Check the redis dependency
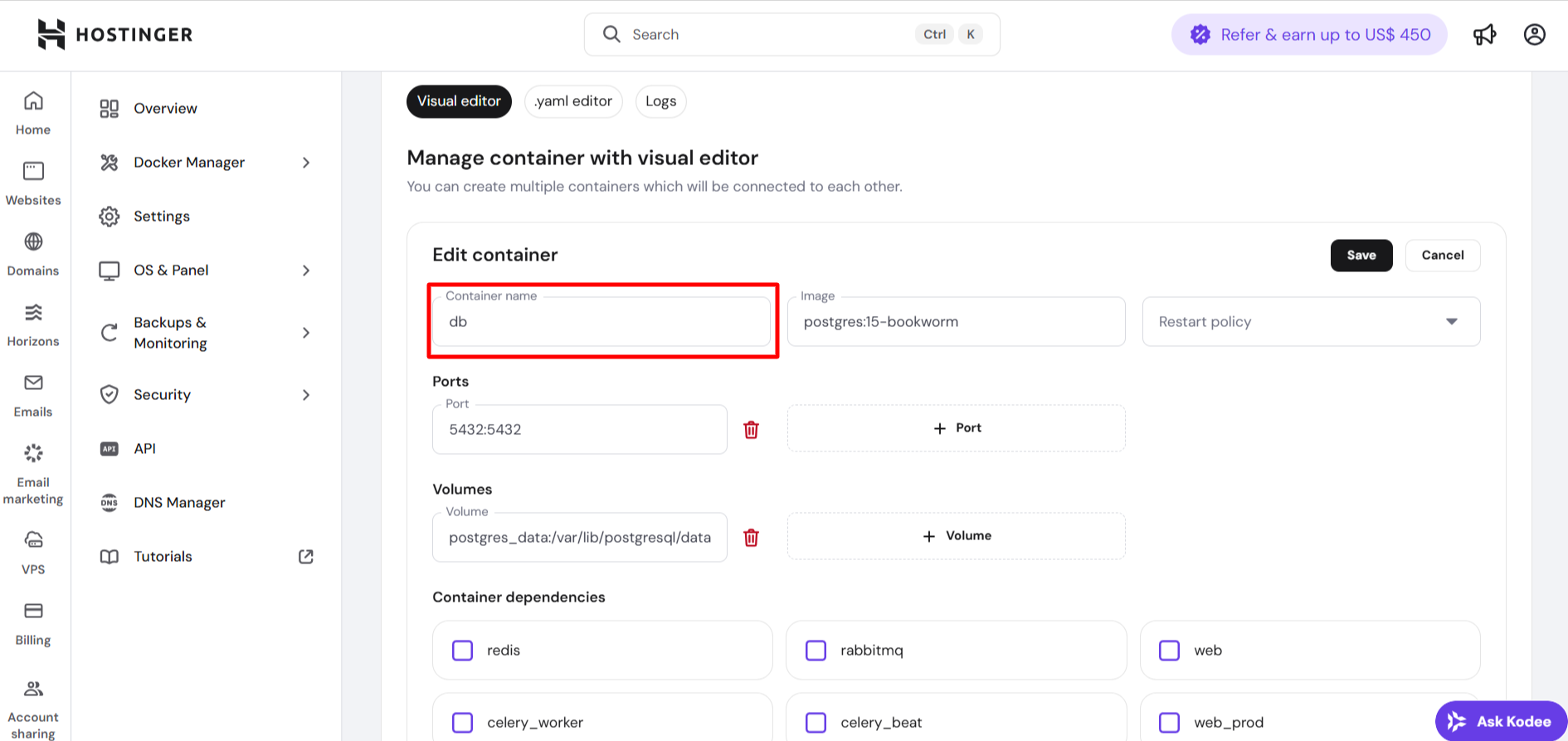 pyautogui.click(x=462, y=650)
